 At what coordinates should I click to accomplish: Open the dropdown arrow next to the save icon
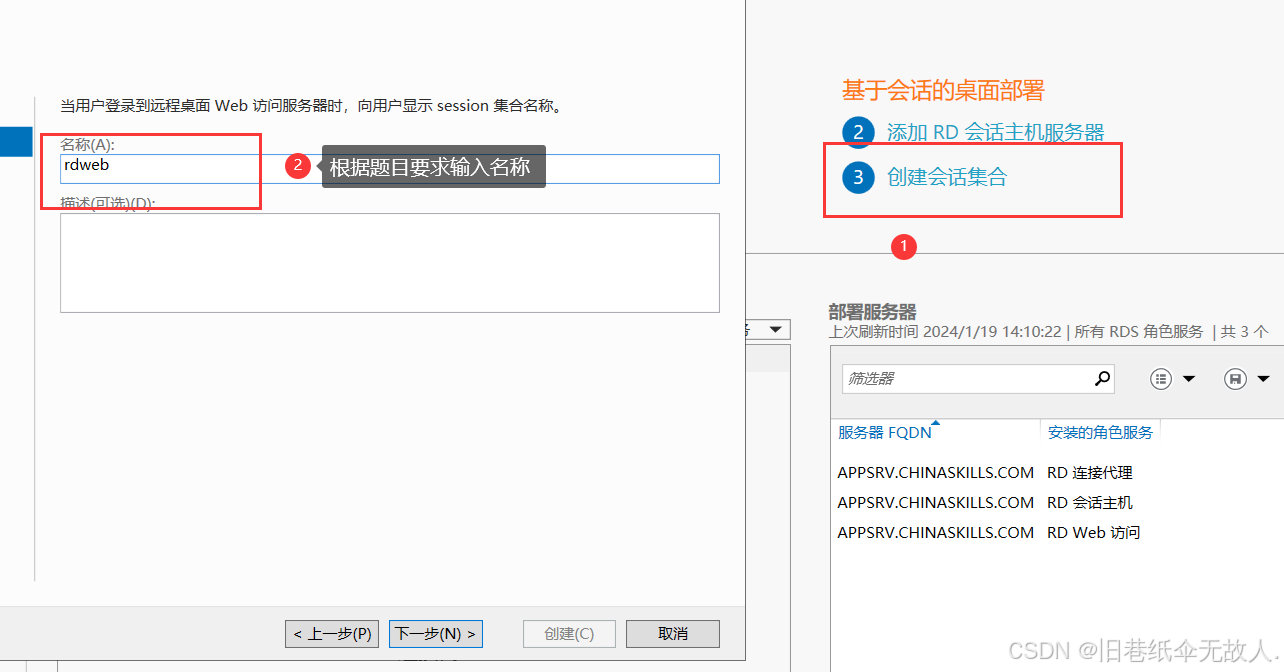pyautogui.click(x=1264, y=378)
